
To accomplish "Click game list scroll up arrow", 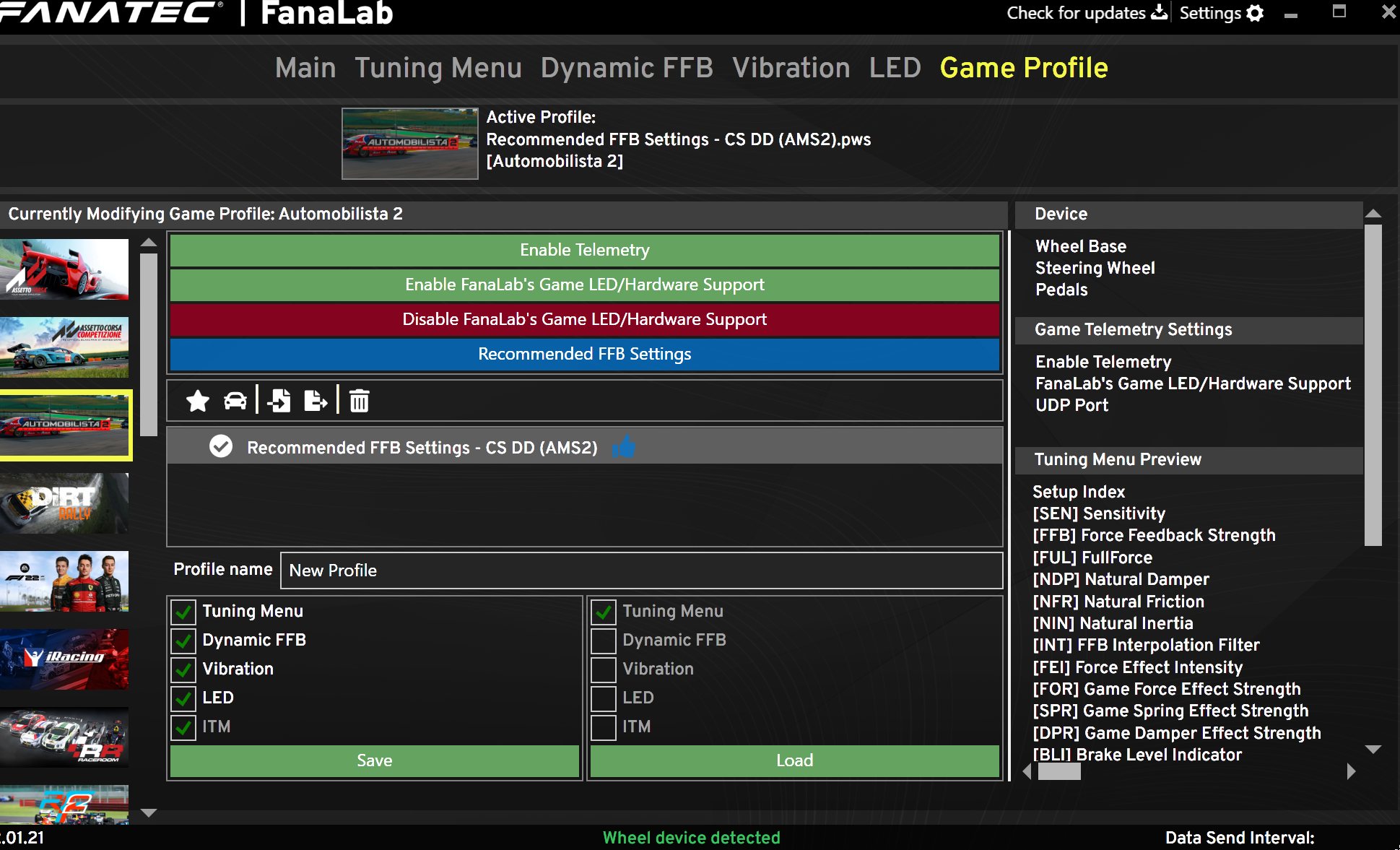I will click(149, 243).
